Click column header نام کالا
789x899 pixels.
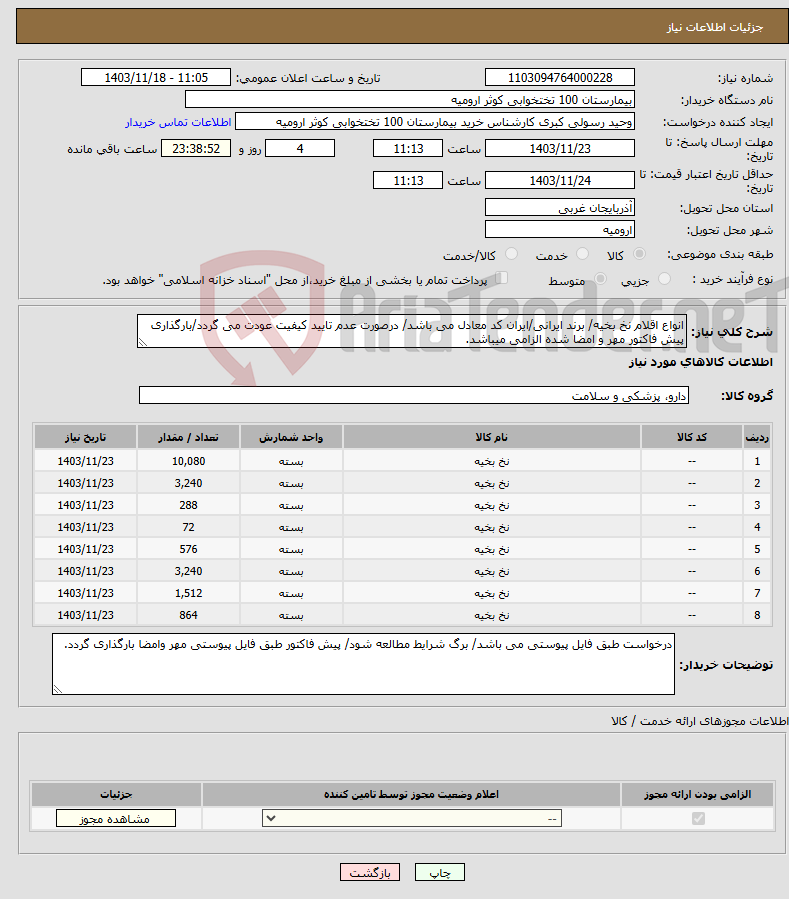[491, 437]
